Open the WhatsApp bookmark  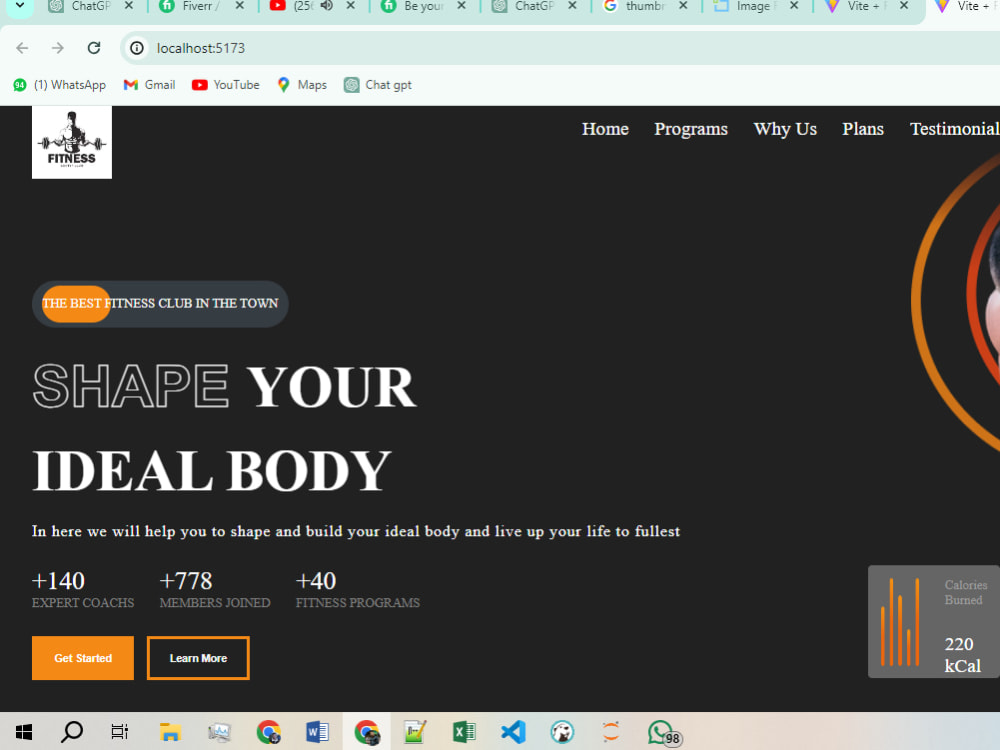click(x=60, y=85)
